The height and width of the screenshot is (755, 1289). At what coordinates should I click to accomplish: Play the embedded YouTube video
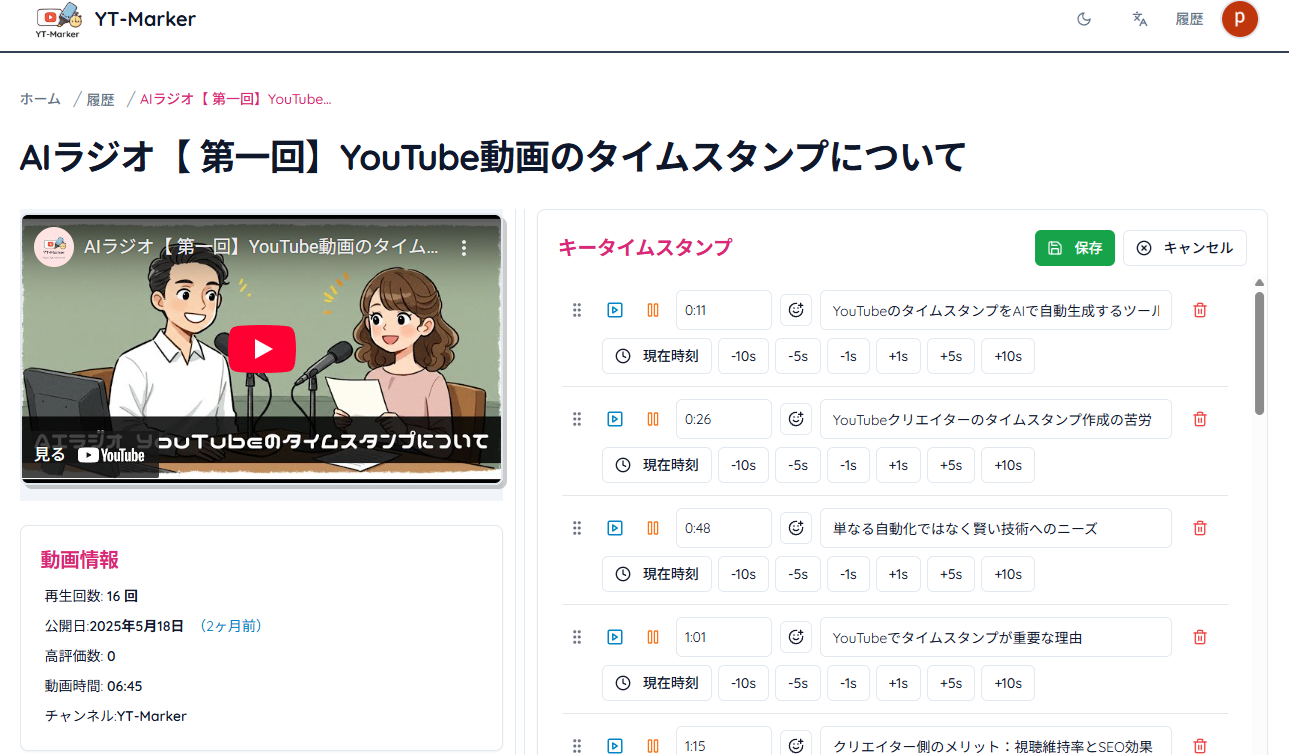point(262,349)
